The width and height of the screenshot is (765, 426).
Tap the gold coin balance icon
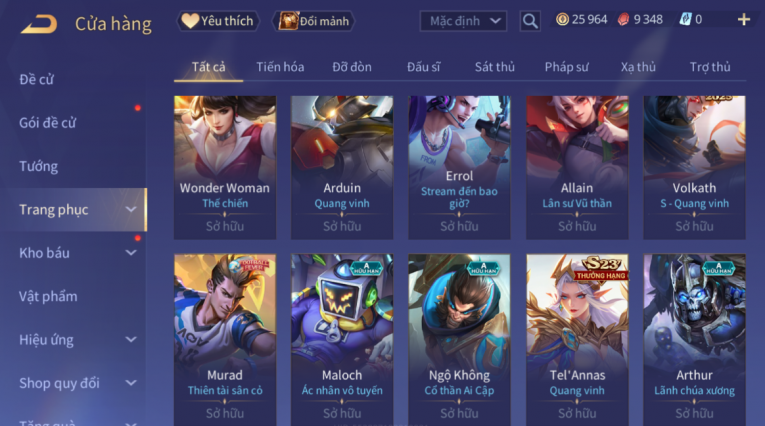click(x=562, y=20)
